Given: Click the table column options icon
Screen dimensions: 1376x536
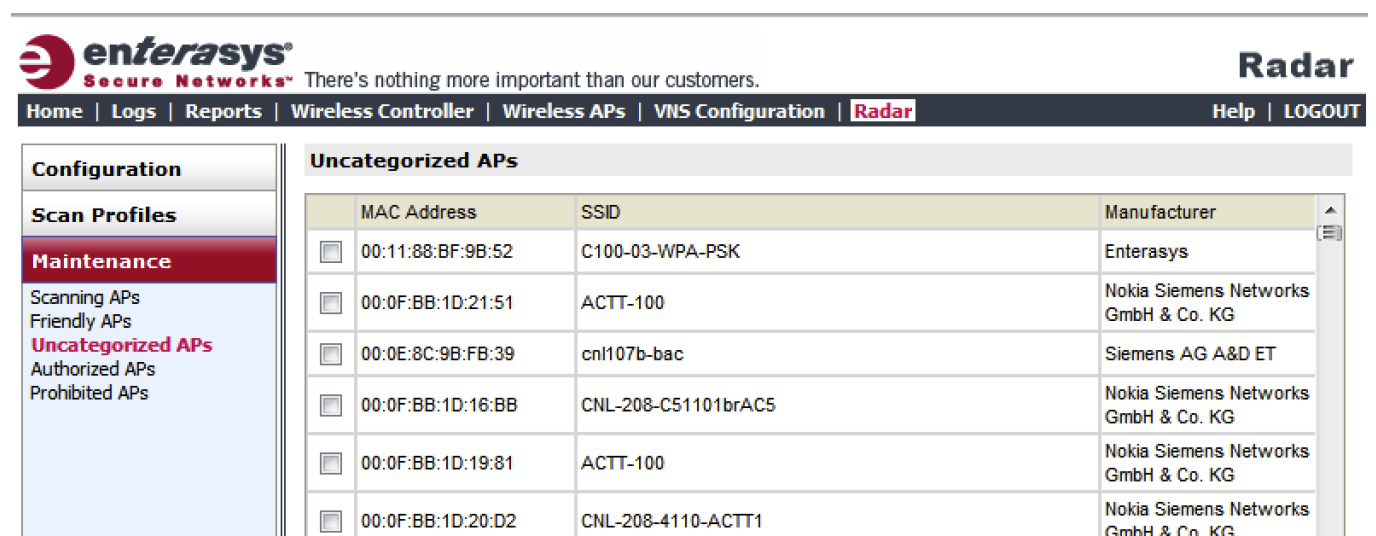Looking at the screenshot, I should click(1329, 232).
